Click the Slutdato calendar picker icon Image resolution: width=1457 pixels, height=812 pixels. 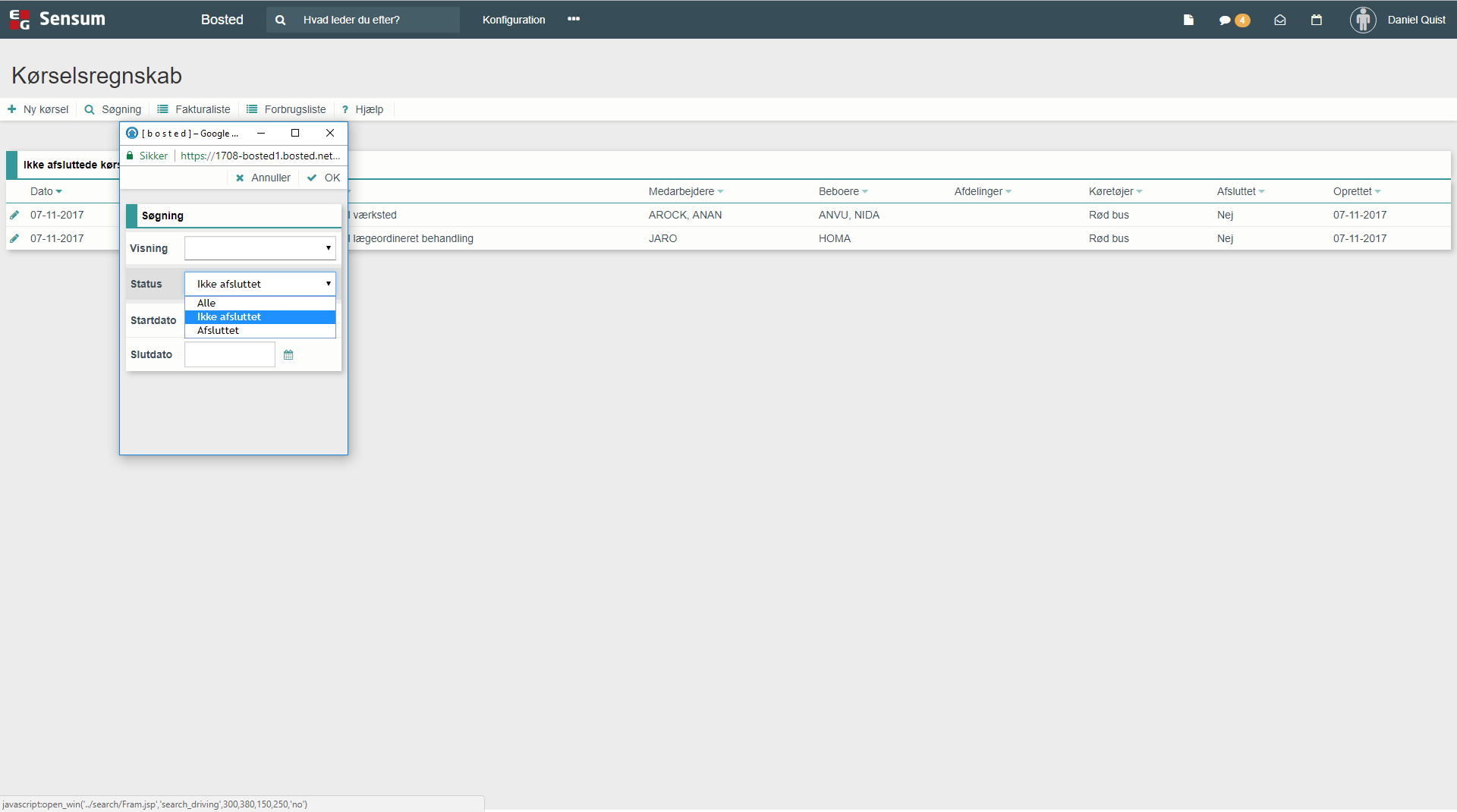[x=288, y=355]
